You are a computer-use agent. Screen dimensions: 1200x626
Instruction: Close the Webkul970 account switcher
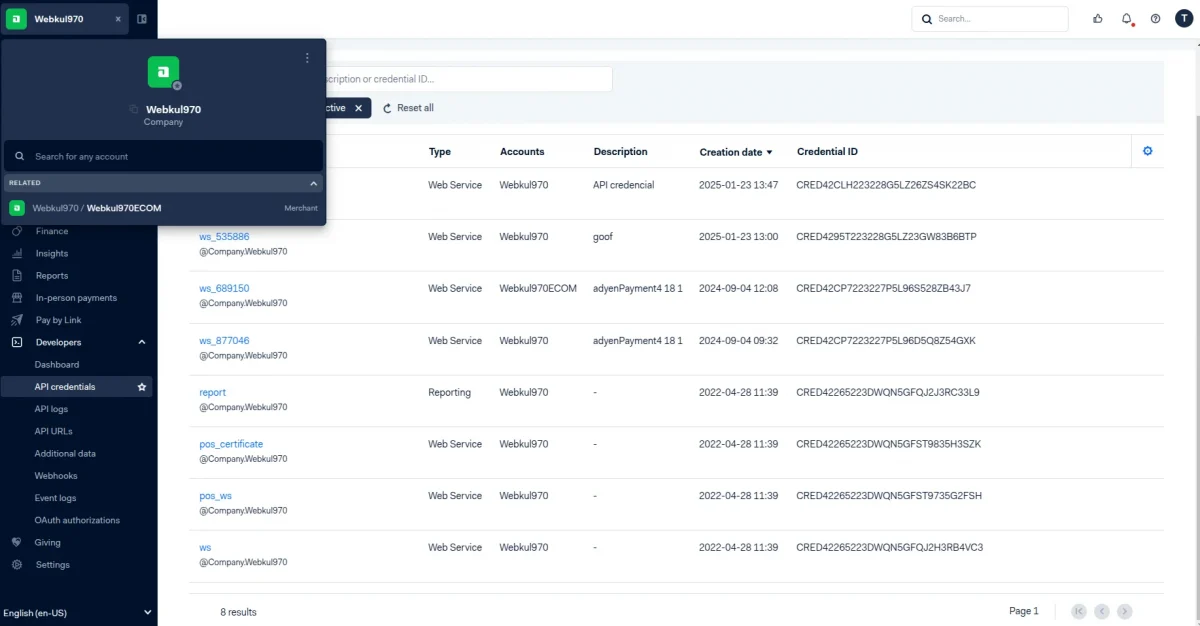pos(118,19)
